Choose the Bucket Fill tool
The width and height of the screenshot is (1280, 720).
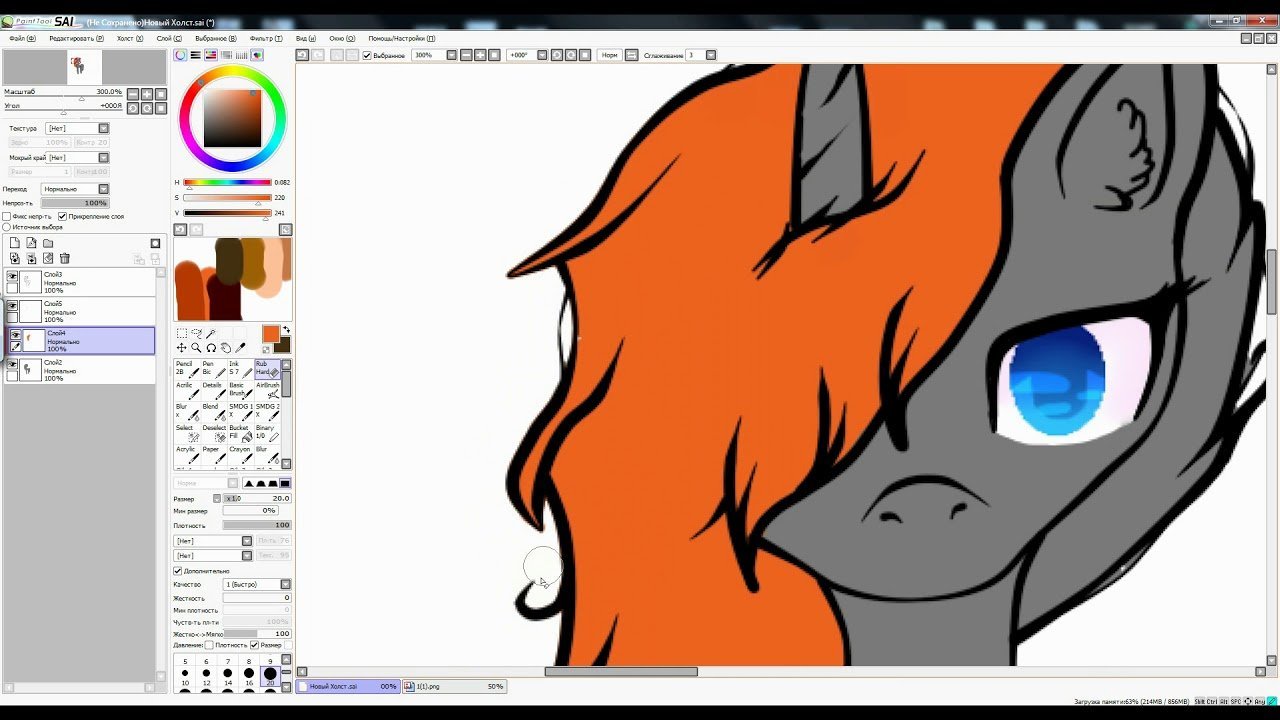tap(239, 432)
